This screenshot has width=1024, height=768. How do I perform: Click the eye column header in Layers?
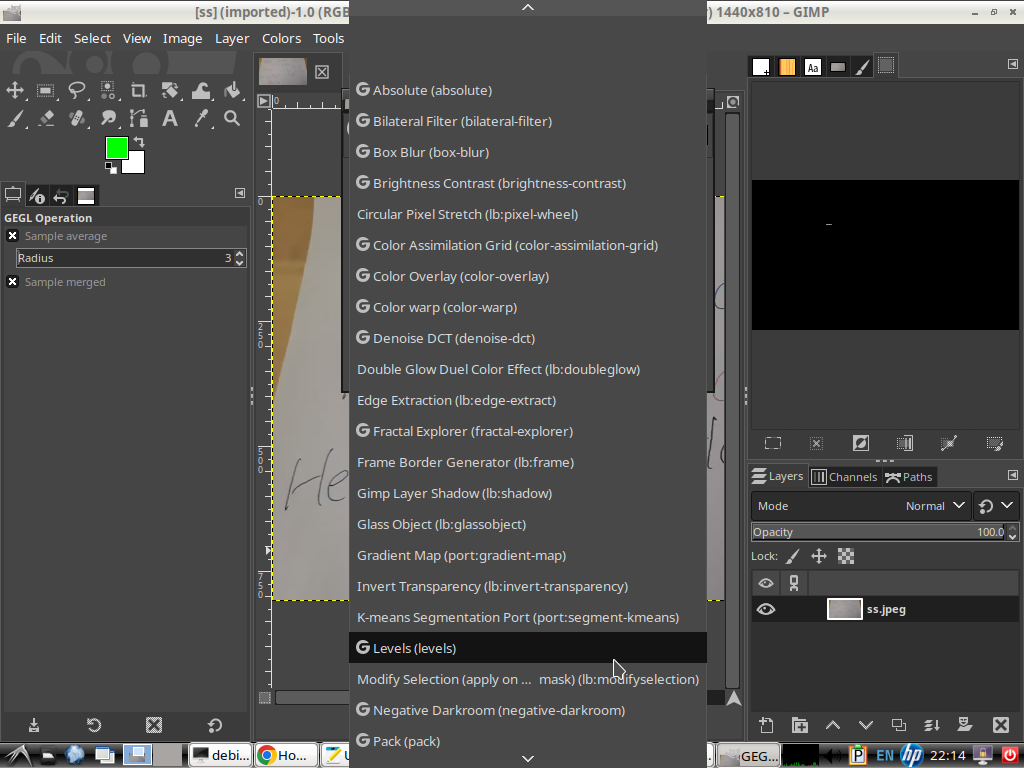point(766,583)
